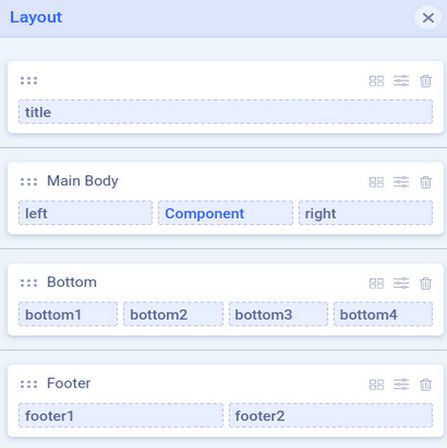
Task: Delete the Bottom row
Action: [426, 283]
